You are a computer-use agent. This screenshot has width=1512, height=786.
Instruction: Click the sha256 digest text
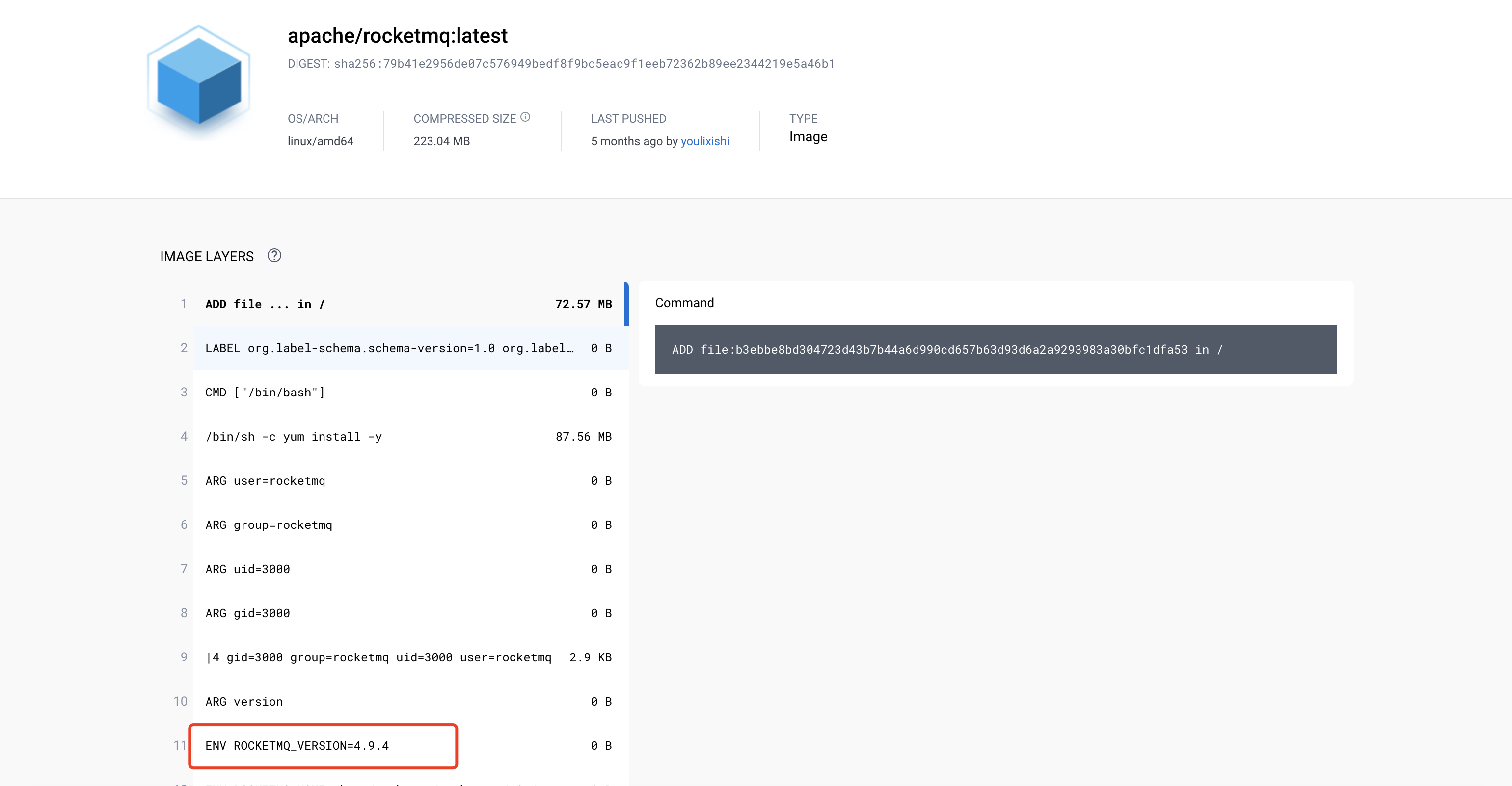[x=583, y=64]
